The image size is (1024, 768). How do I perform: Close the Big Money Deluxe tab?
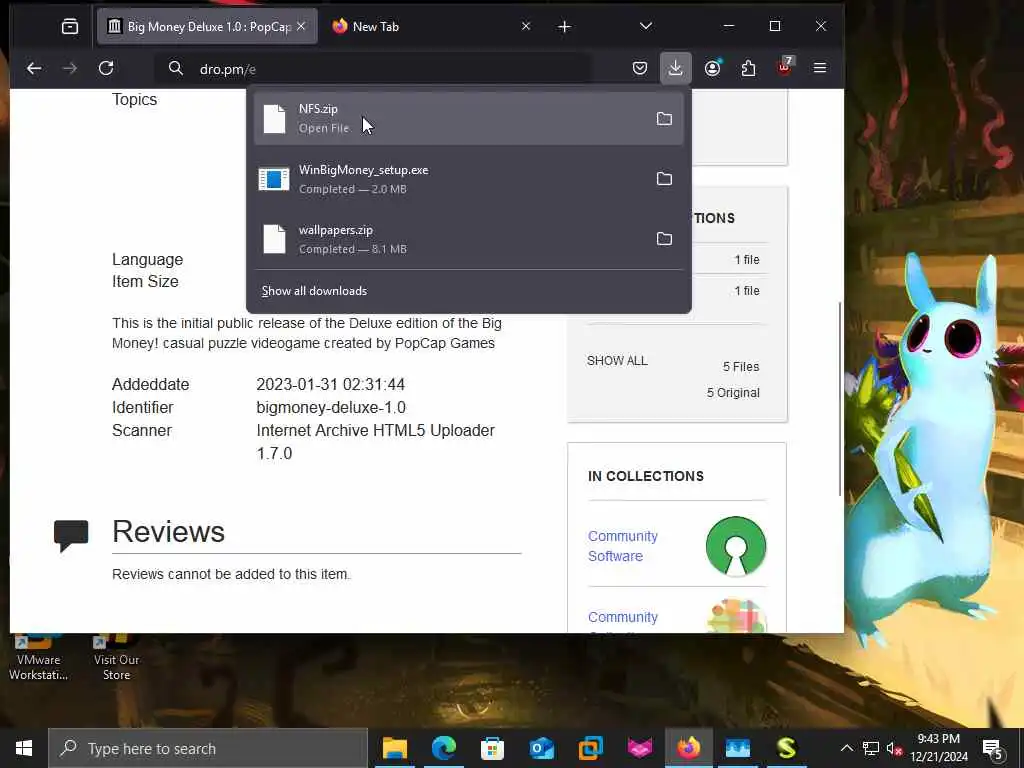coord(301,26)
